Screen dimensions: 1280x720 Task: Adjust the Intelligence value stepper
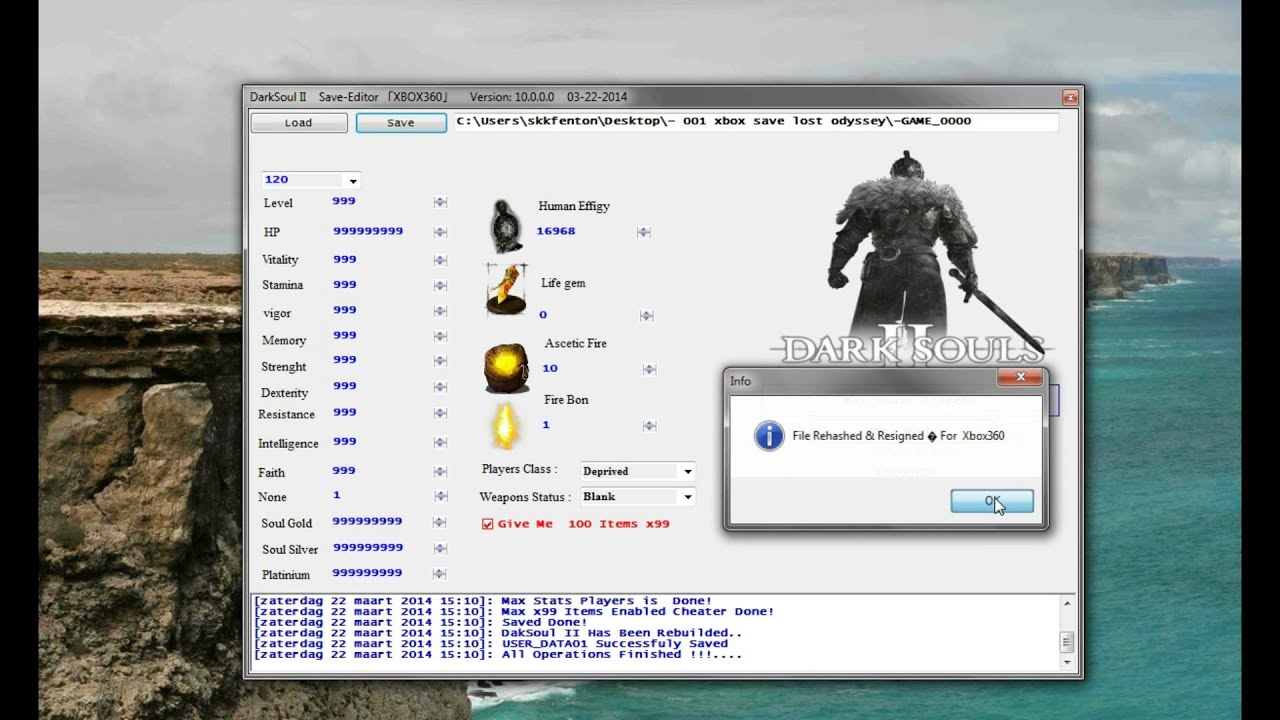click(x=440, y=443)
